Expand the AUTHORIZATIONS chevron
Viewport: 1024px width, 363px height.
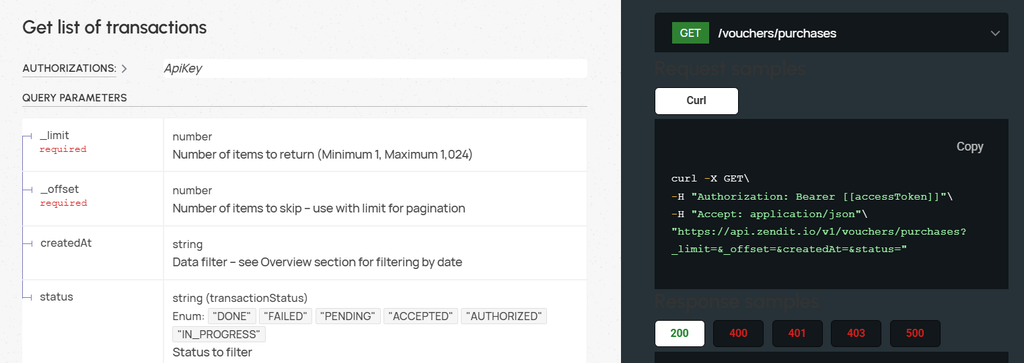[x=124, y=68]
